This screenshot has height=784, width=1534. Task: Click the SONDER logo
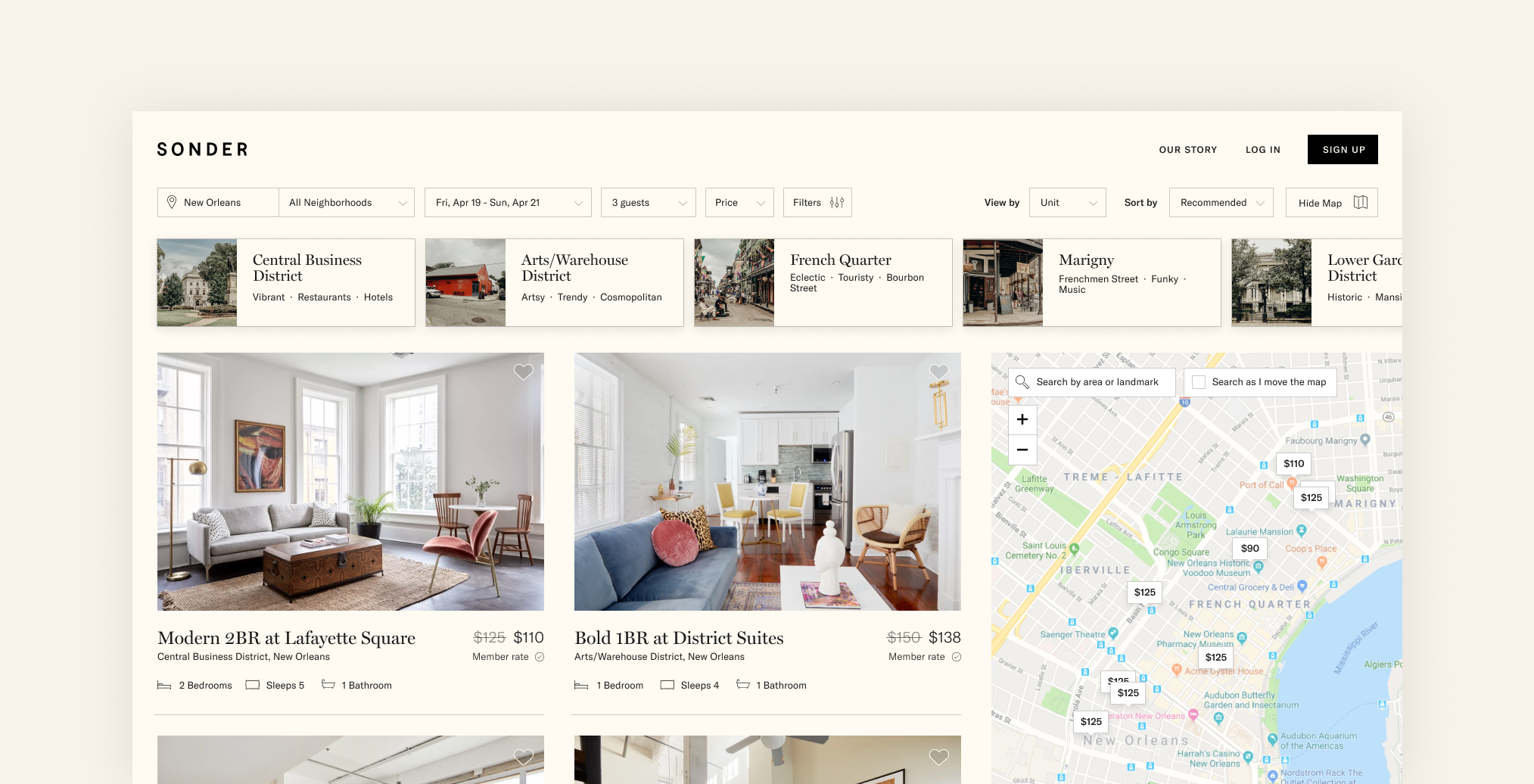202,150
